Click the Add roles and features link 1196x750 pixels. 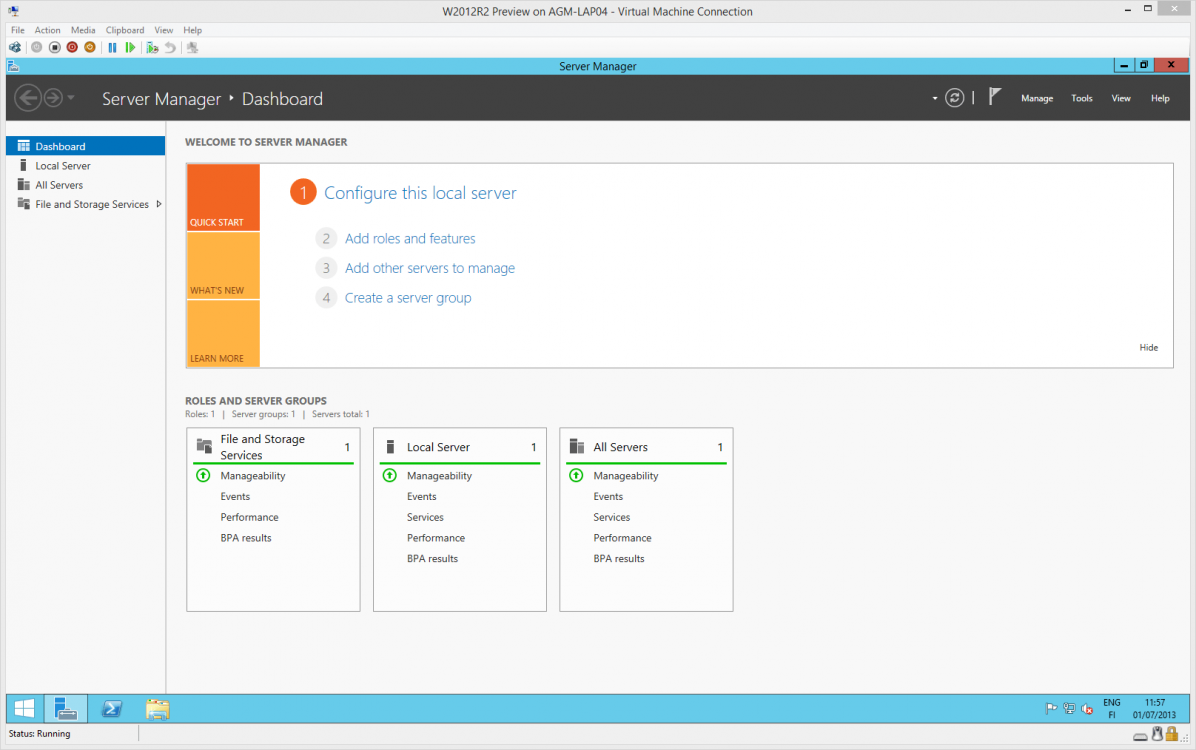[x=410, y=239]
